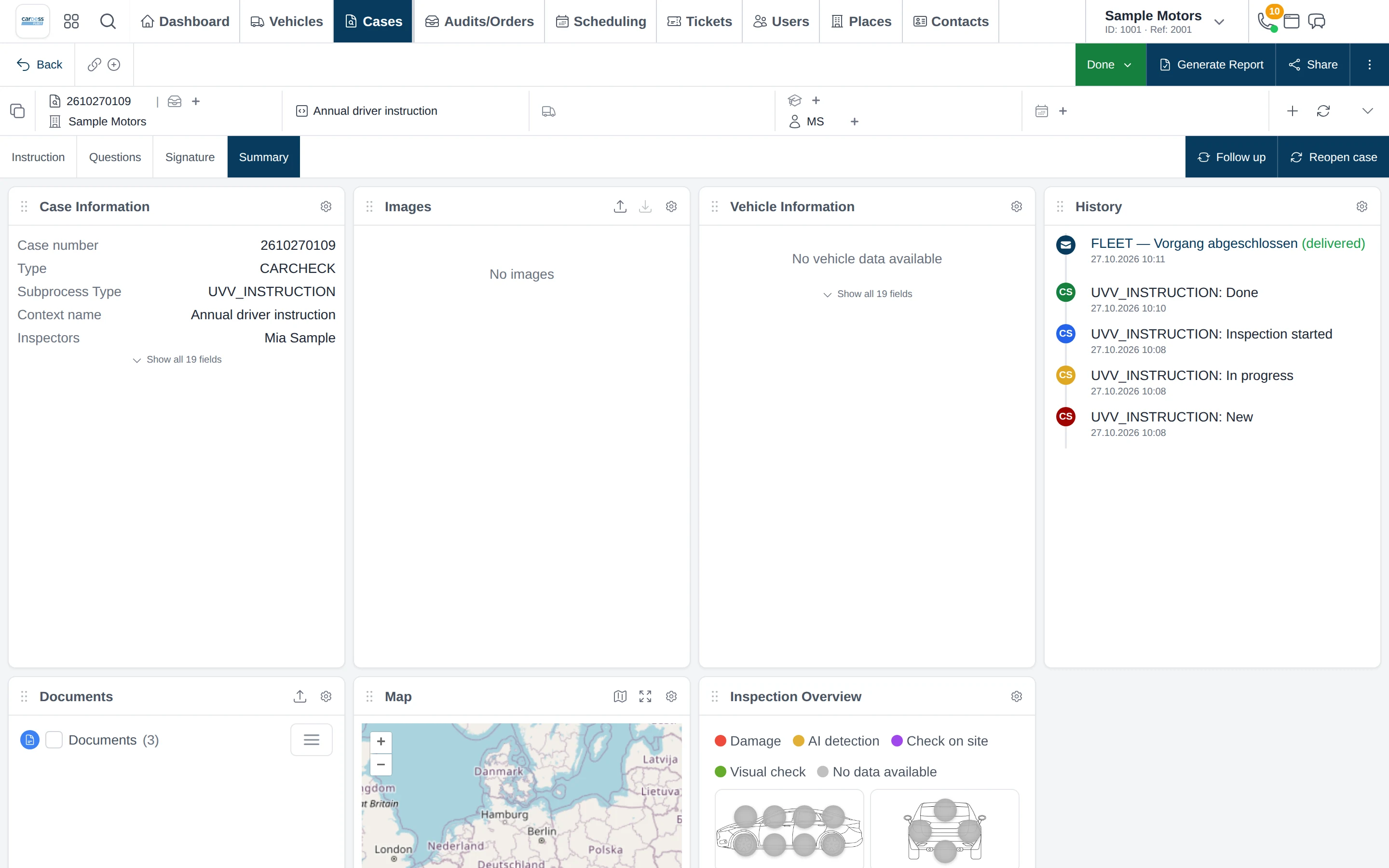
Task: Zoom in on the map
Action: click(x=381, y=742)
